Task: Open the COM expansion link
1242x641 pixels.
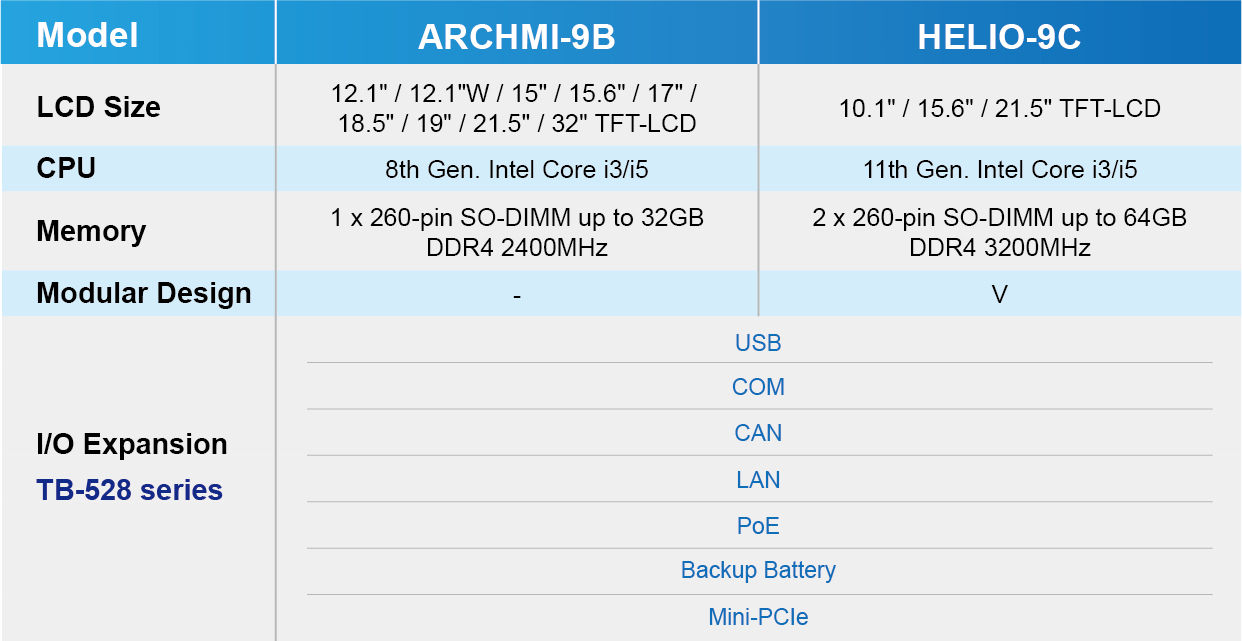Action: point(758,387)
